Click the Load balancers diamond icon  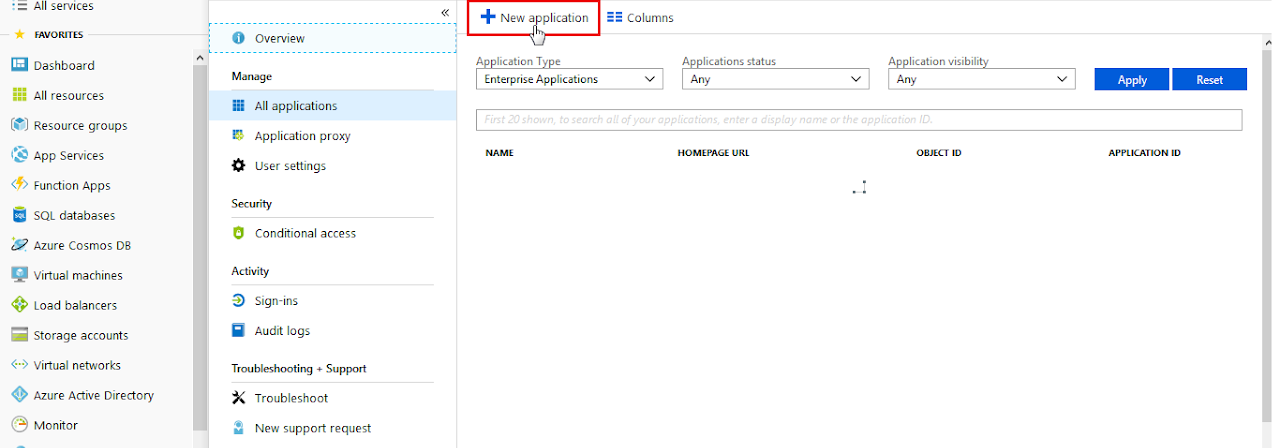click(18, 305)
